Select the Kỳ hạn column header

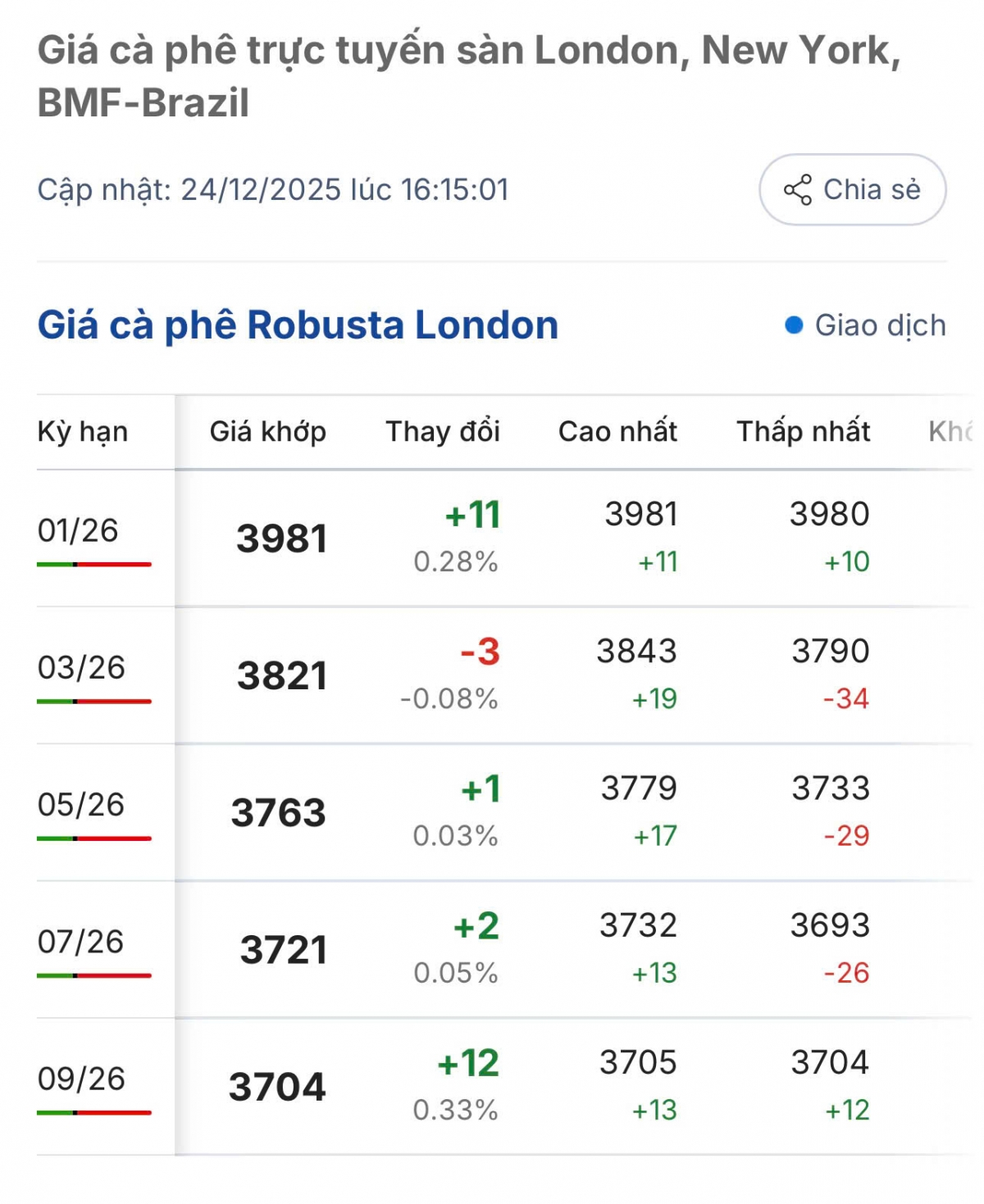point(83,431)
